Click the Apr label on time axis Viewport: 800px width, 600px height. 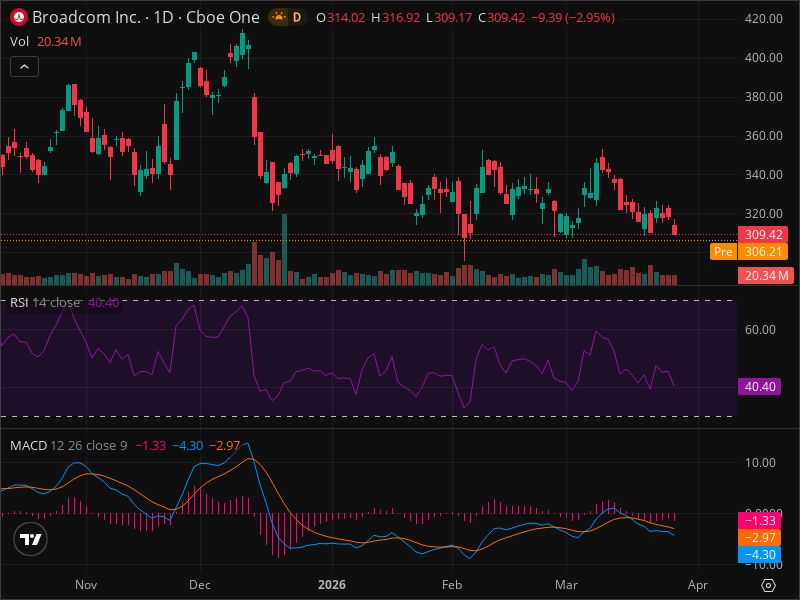[697, 585]
